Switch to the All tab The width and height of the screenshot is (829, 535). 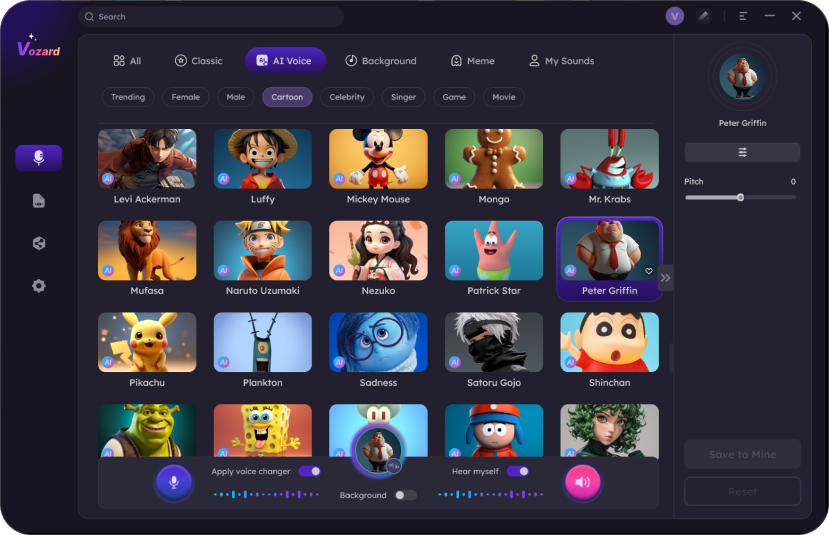[x=127, y=61]
